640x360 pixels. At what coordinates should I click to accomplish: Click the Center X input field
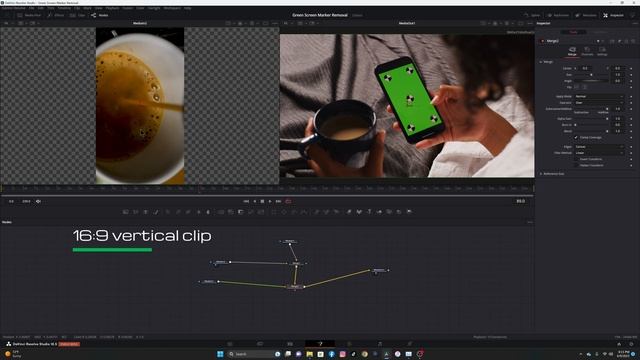pos(586,68)
